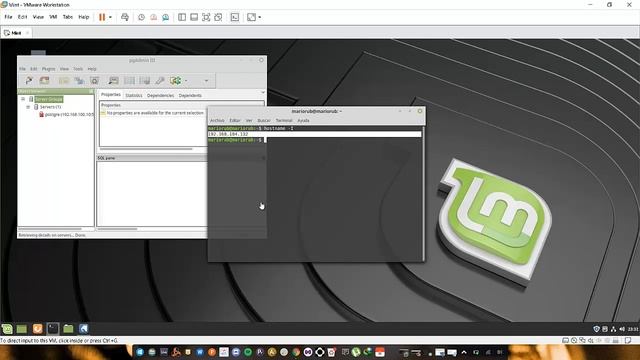Click the orange app icon in Mint panel

click(x=37, y=329)
